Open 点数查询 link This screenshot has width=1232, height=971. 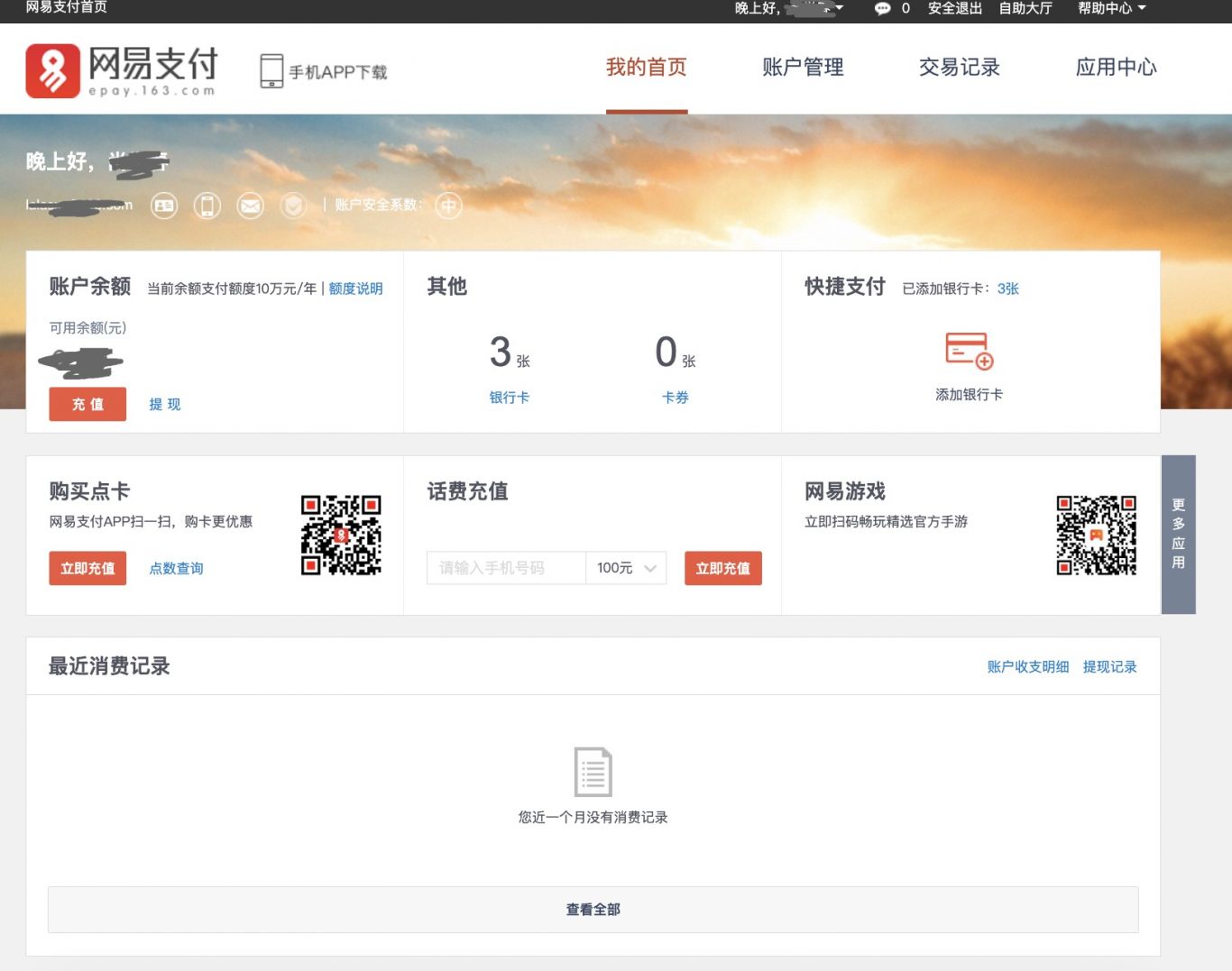pos(176,568)
